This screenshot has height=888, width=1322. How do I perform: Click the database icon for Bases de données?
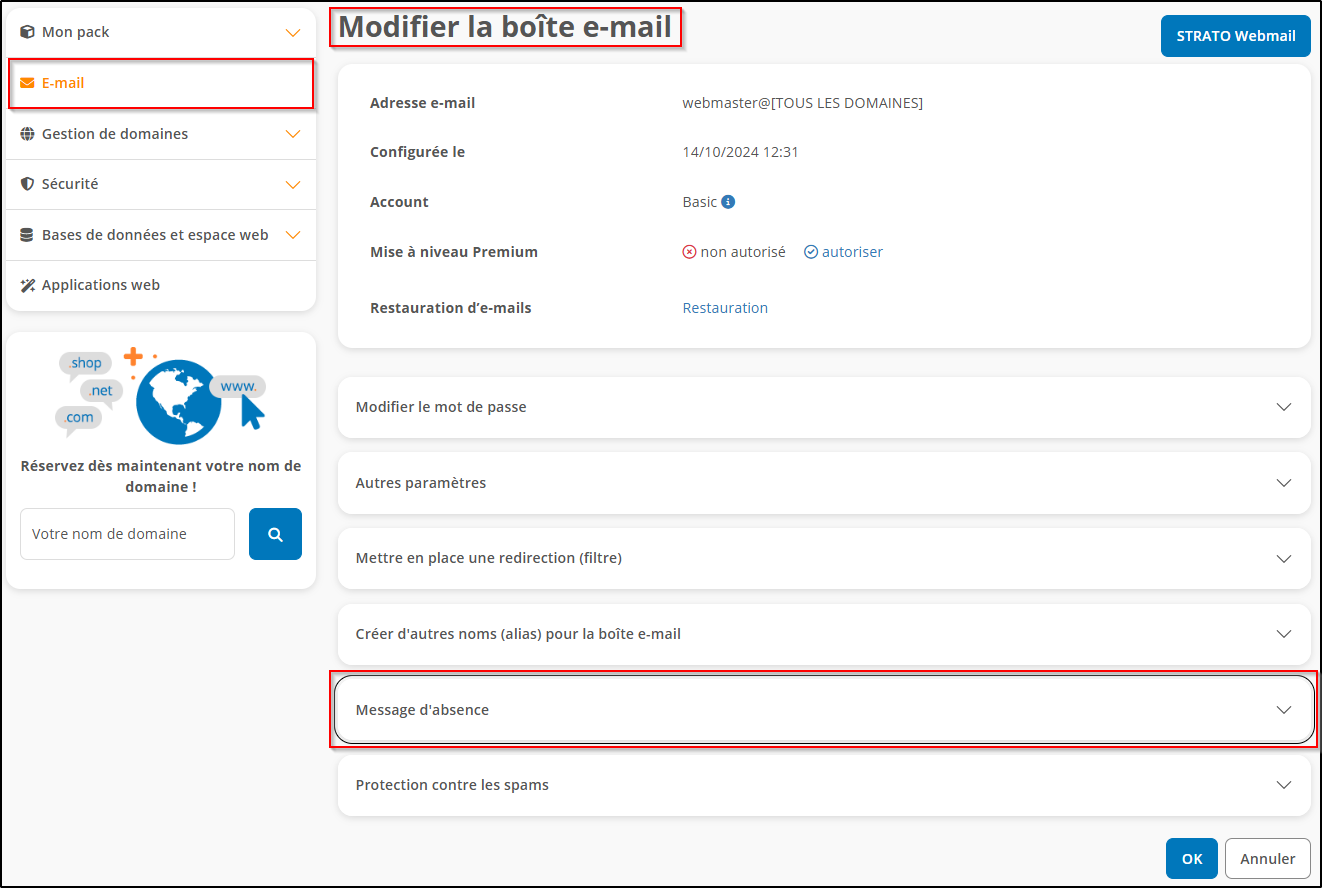(27, 234)
